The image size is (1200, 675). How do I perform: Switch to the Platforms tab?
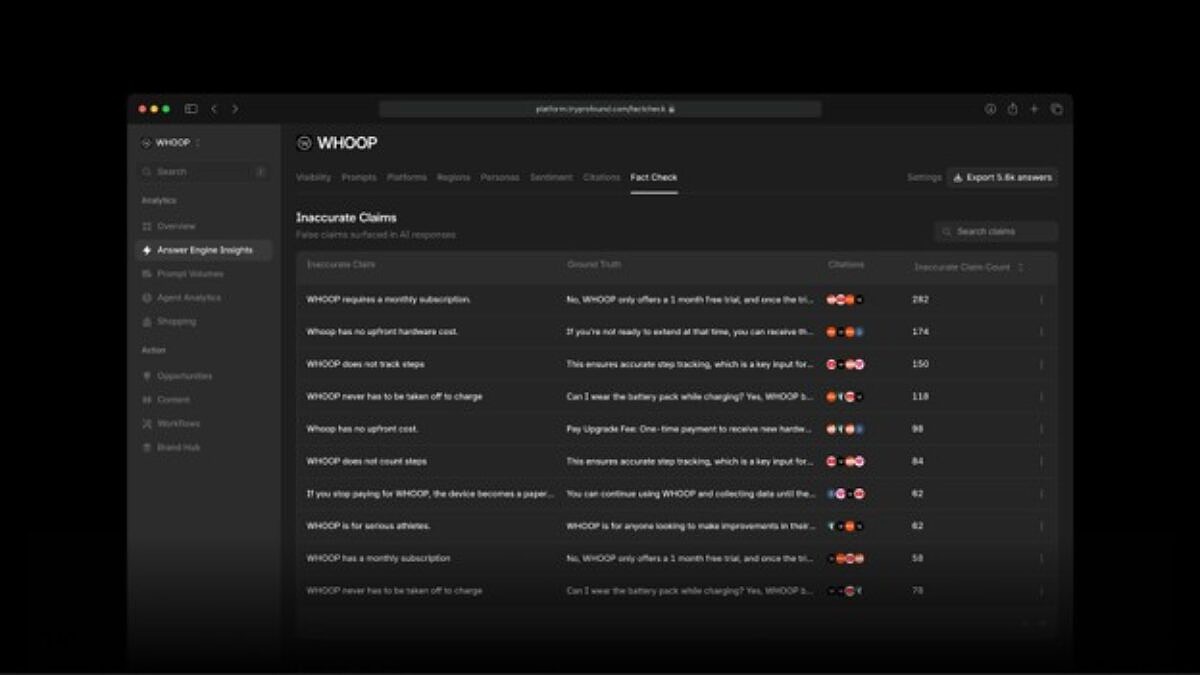[407, 177]
